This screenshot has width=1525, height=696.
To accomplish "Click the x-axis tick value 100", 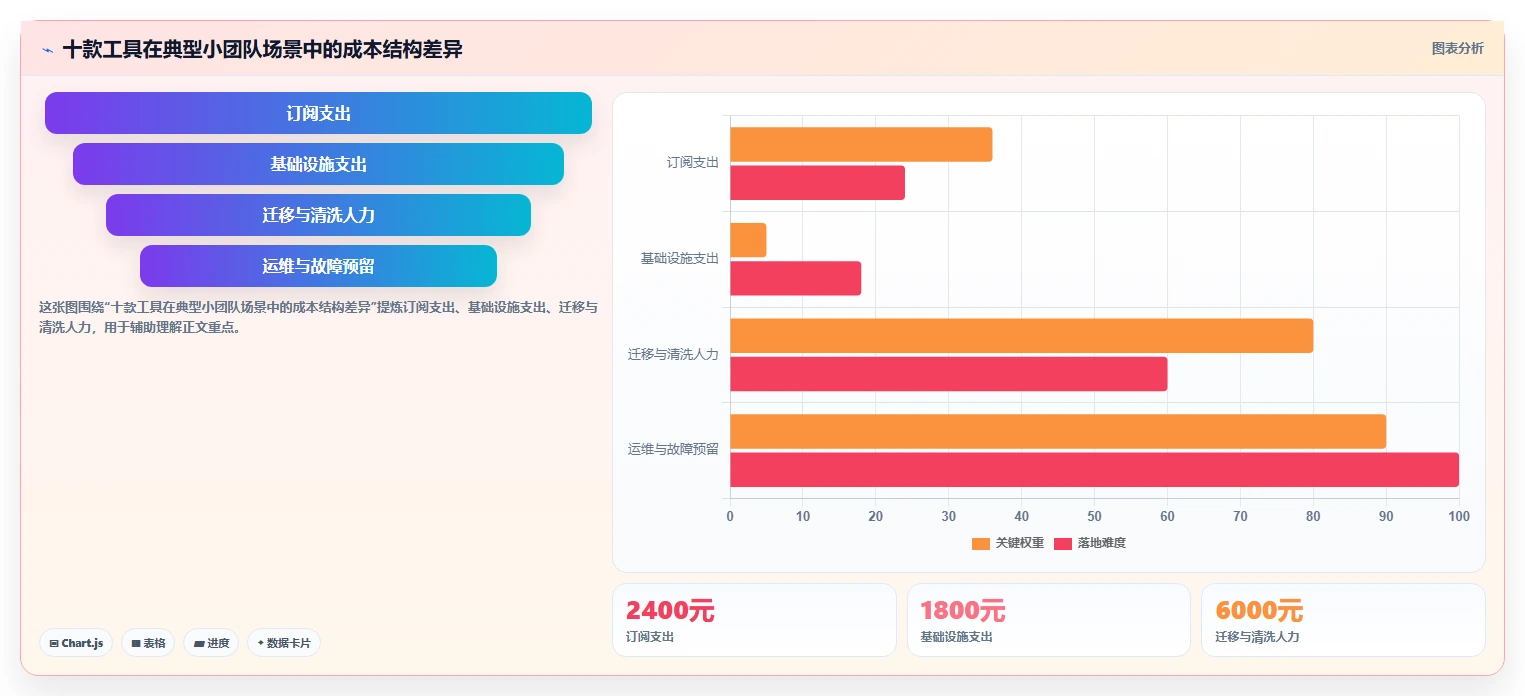I will [1459, 516].
